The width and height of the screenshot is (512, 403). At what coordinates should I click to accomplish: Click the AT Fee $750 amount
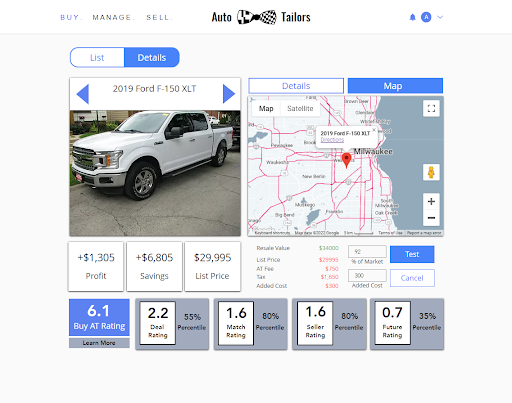tap(332, 269)
